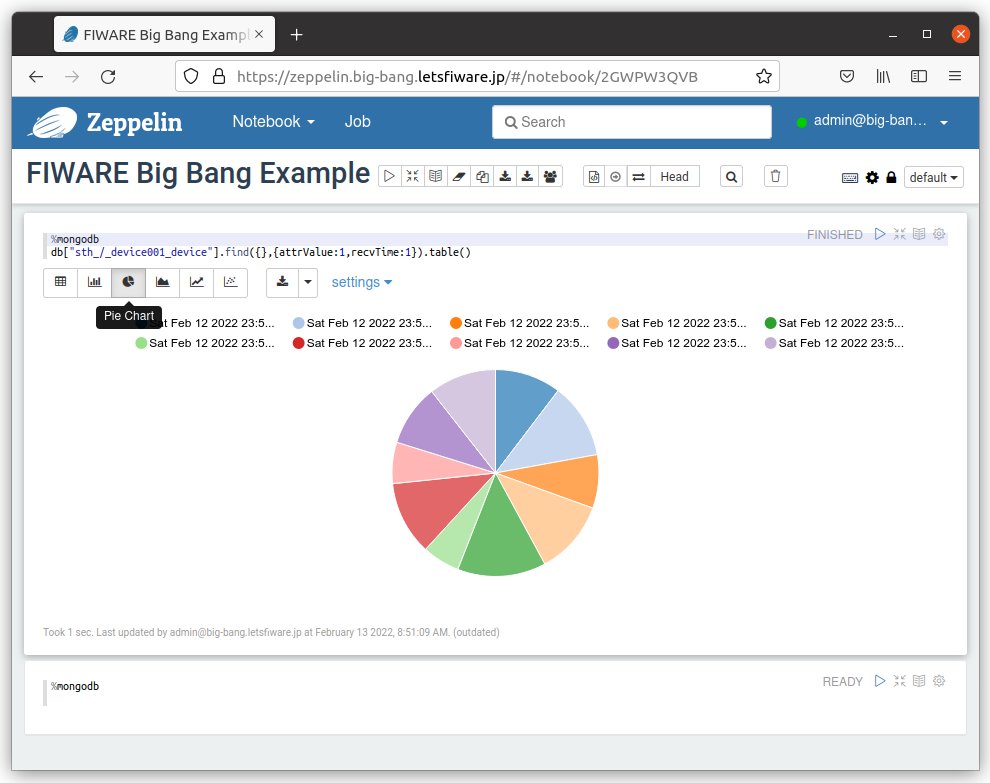Open interpreter binding gear icon
The height and width of the screenshot is (783, 990).
(872, 177)
